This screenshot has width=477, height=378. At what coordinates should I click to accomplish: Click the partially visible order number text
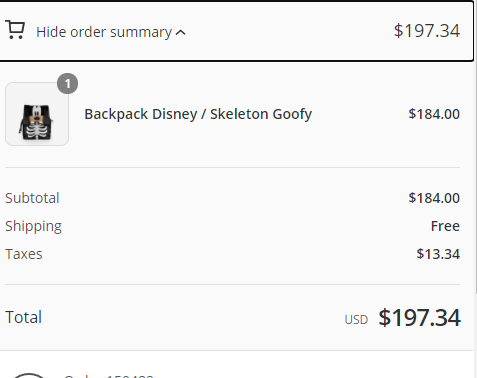109,376
